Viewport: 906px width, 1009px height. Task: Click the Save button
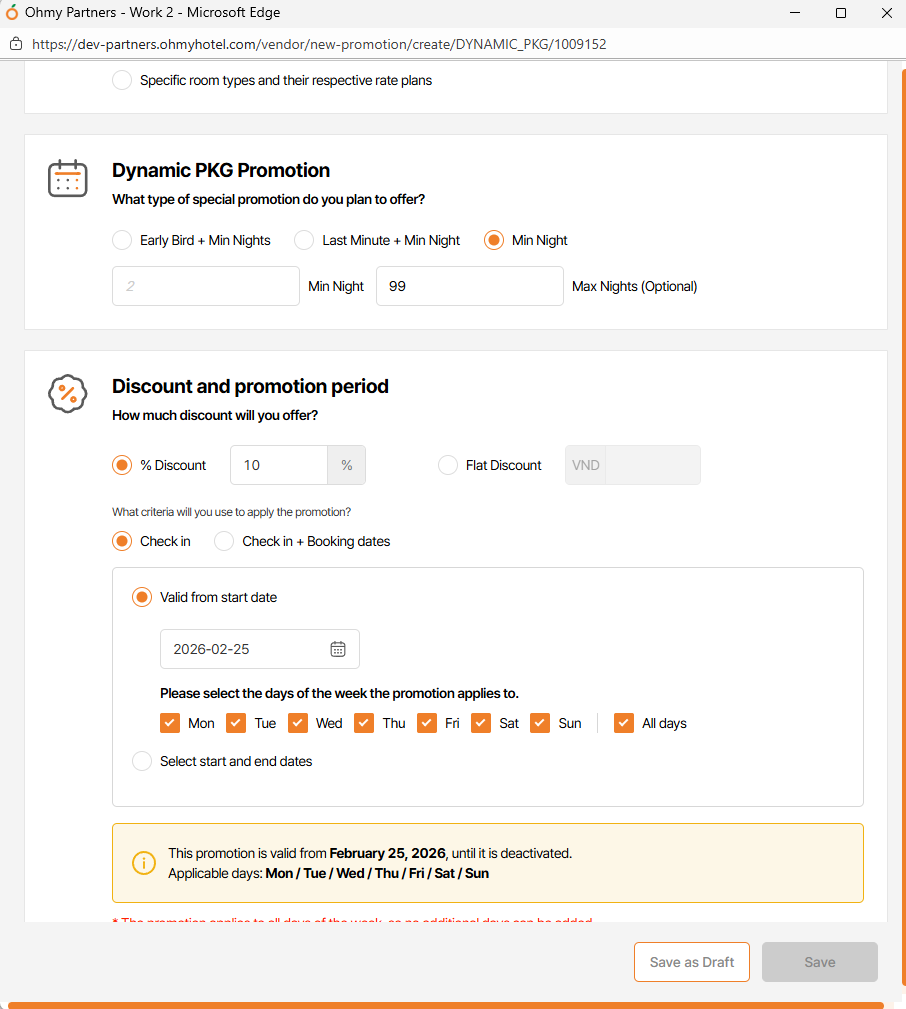tap(819, 962)
